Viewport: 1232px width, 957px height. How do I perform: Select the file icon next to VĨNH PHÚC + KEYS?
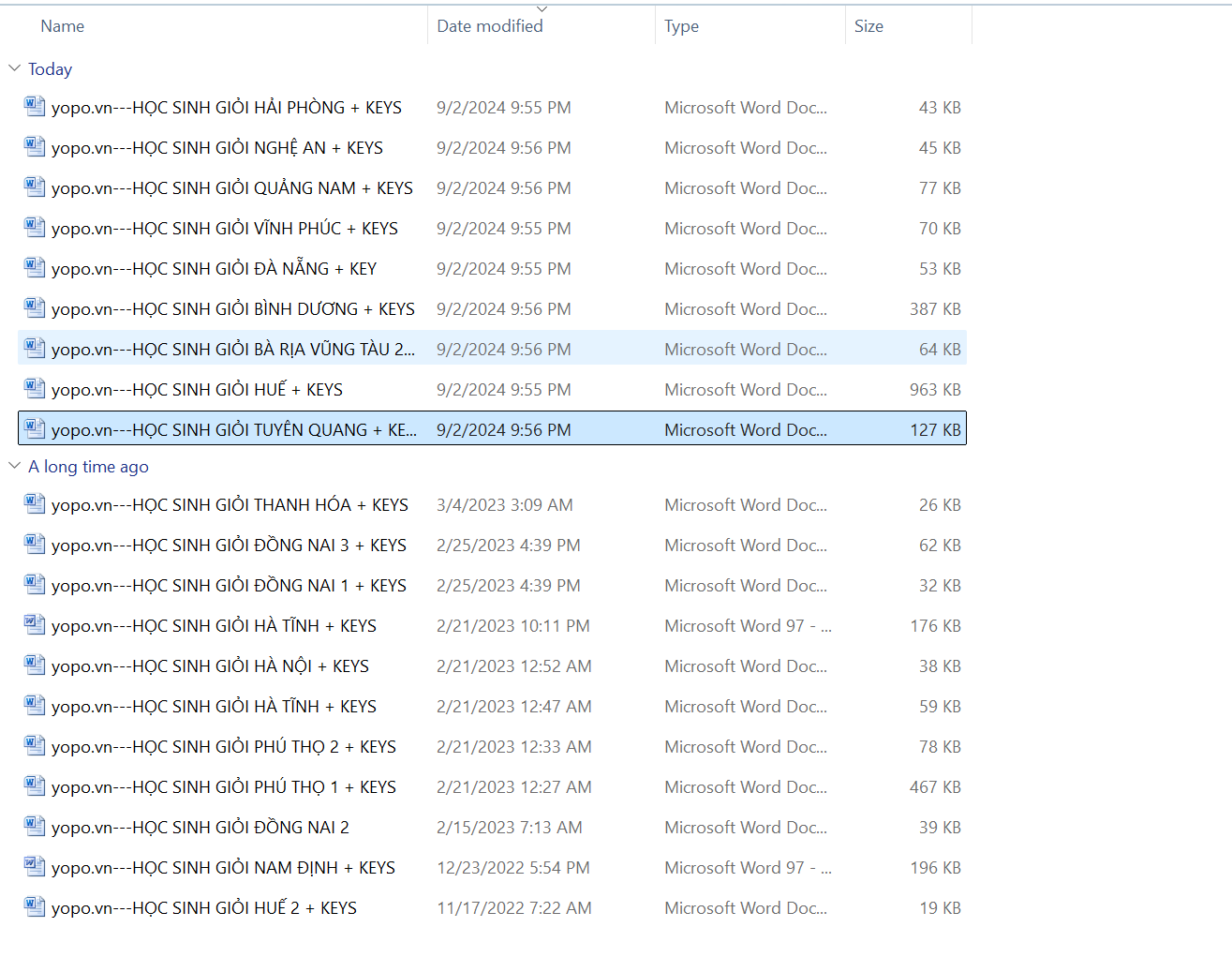coord(35,227)
